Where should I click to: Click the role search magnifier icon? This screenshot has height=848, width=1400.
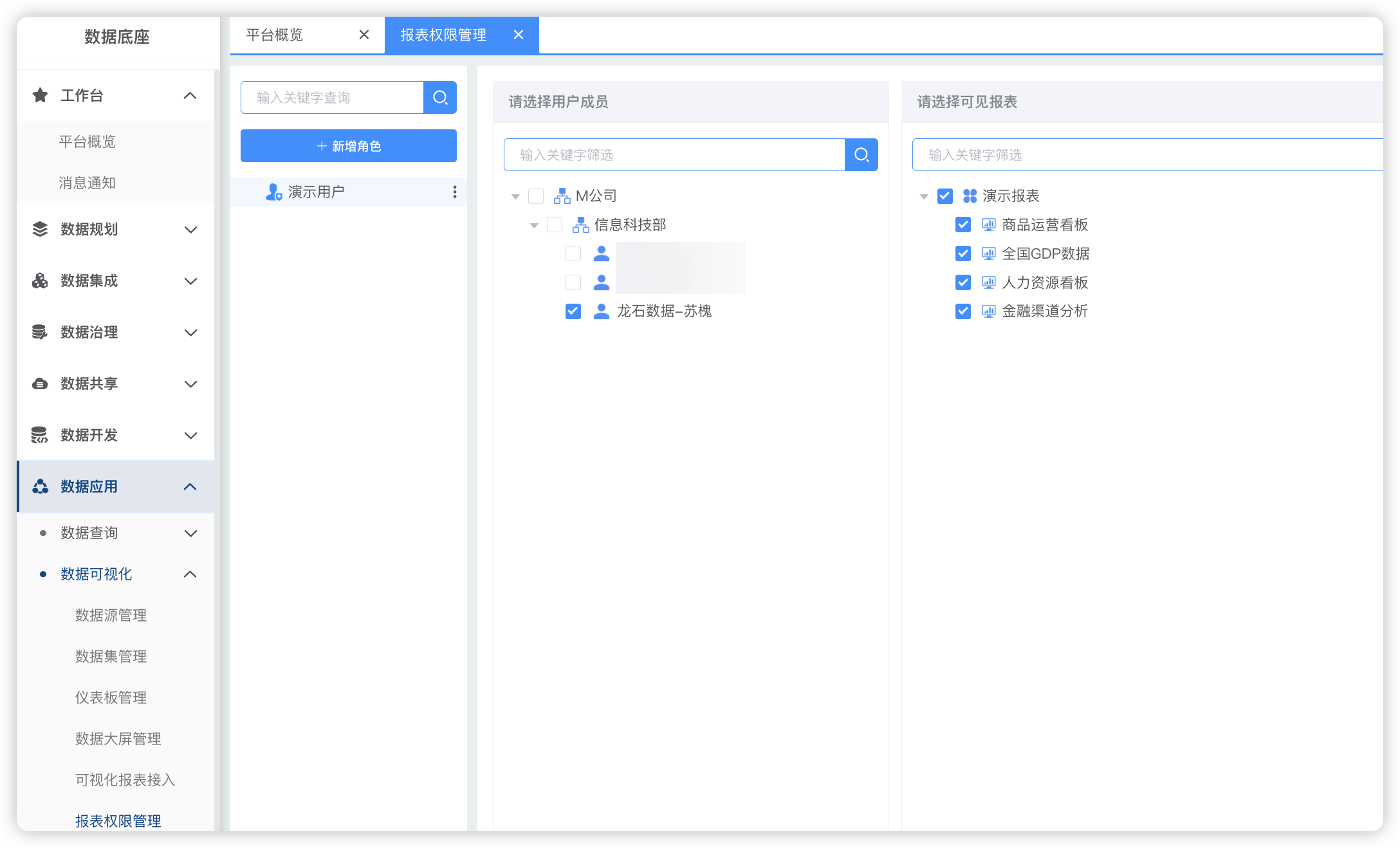tap(440, 97)
